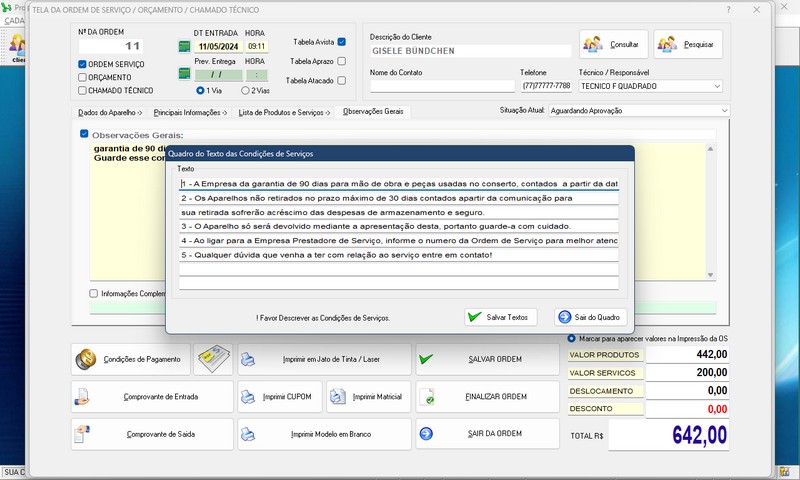The width and height of the screenshot is (800, 480).
Task: Click the Salvar Textos button
Action: pos(501,317)
